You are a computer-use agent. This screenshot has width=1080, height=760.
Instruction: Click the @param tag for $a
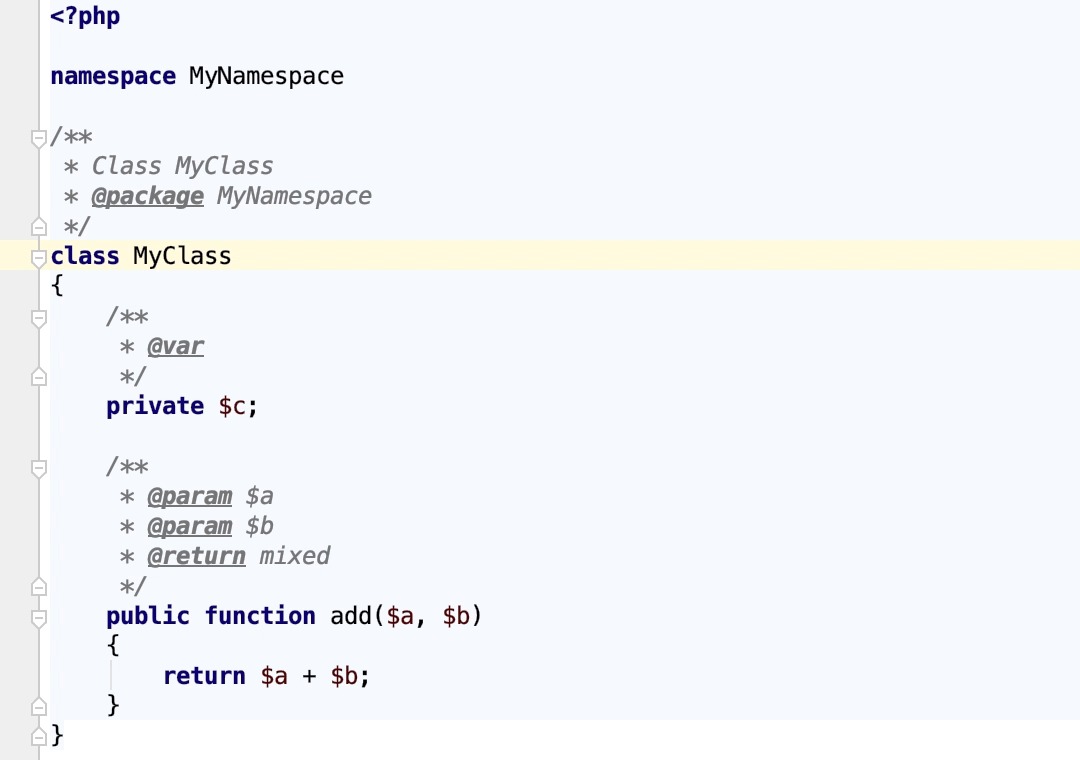(x=190, y=496)
